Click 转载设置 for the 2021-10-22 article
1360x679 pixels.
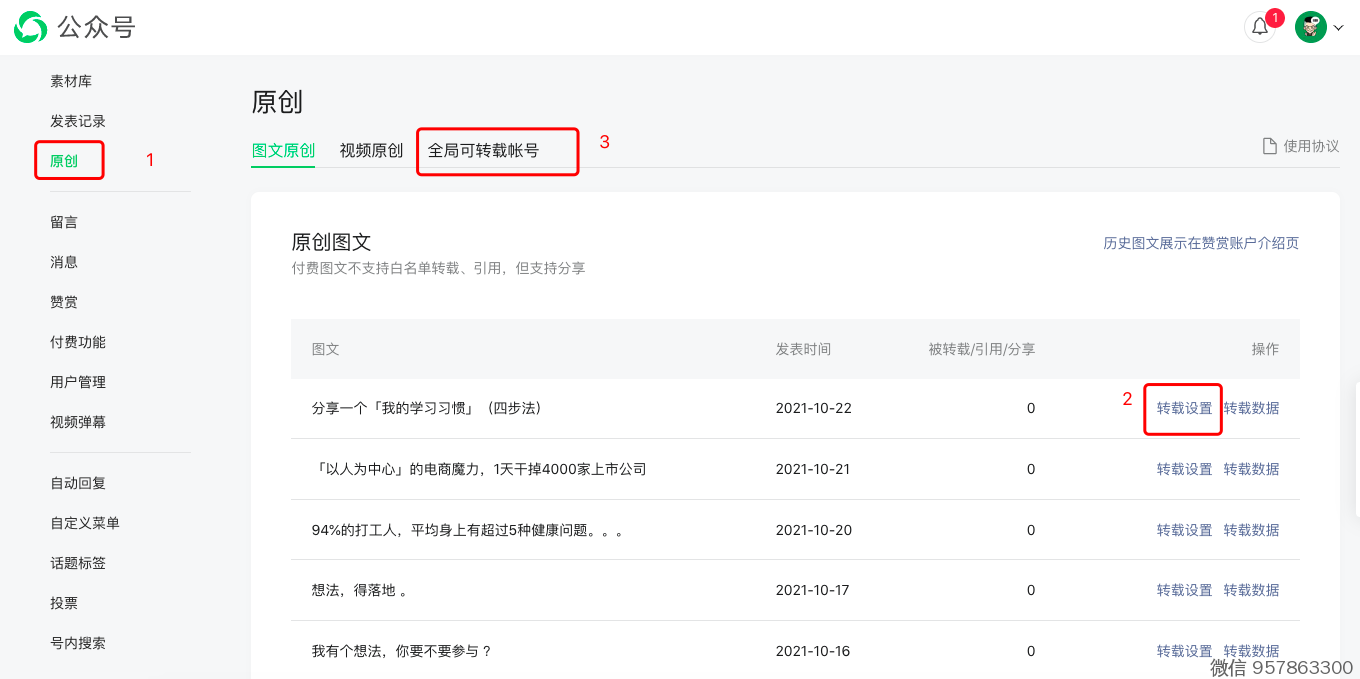[x=1184, y=408]
